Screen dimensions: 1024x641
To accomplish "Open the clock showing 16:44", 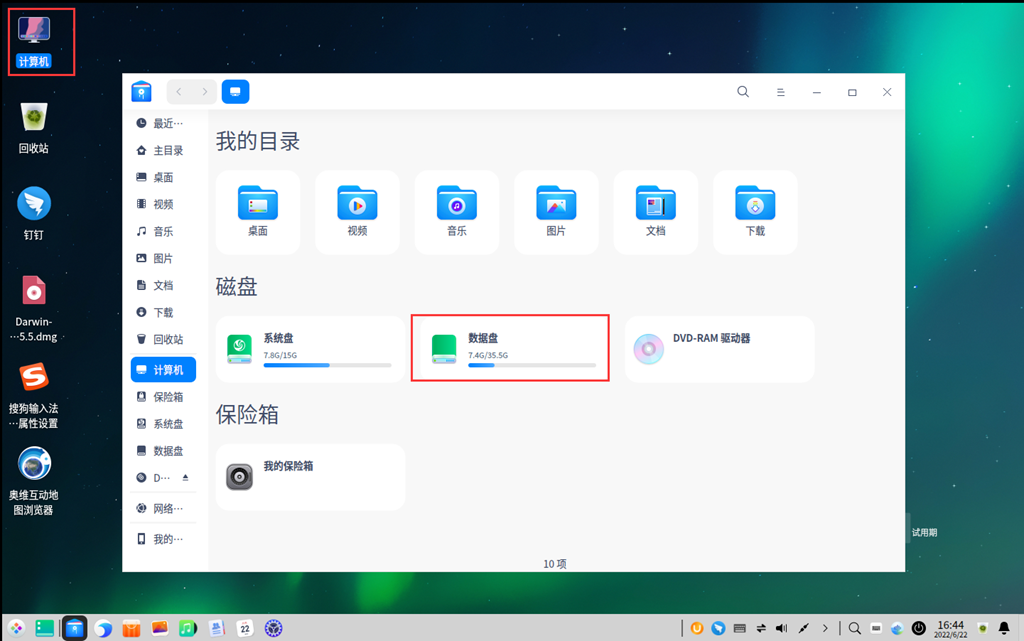I will [x=951, y=628].
